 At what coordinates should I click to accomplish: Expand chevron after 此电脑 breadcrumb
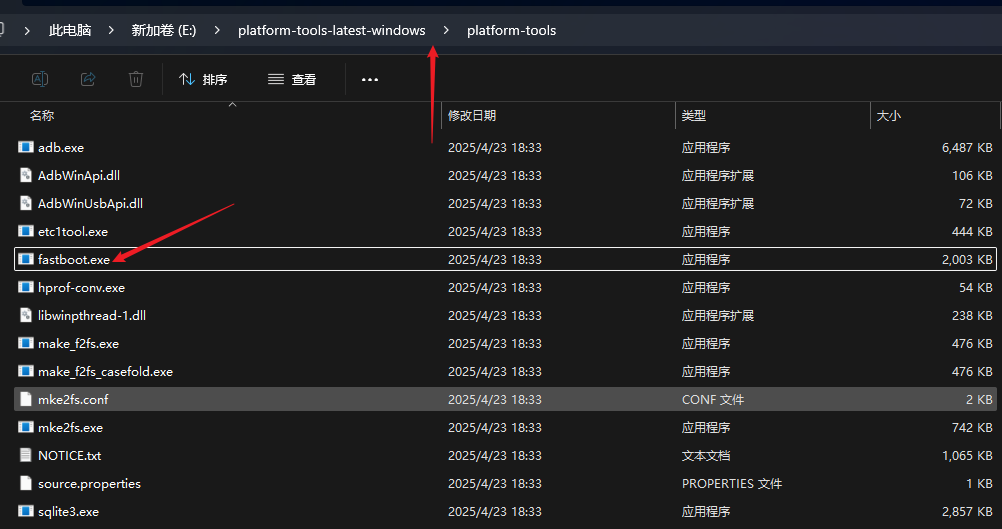coord(111,30)
